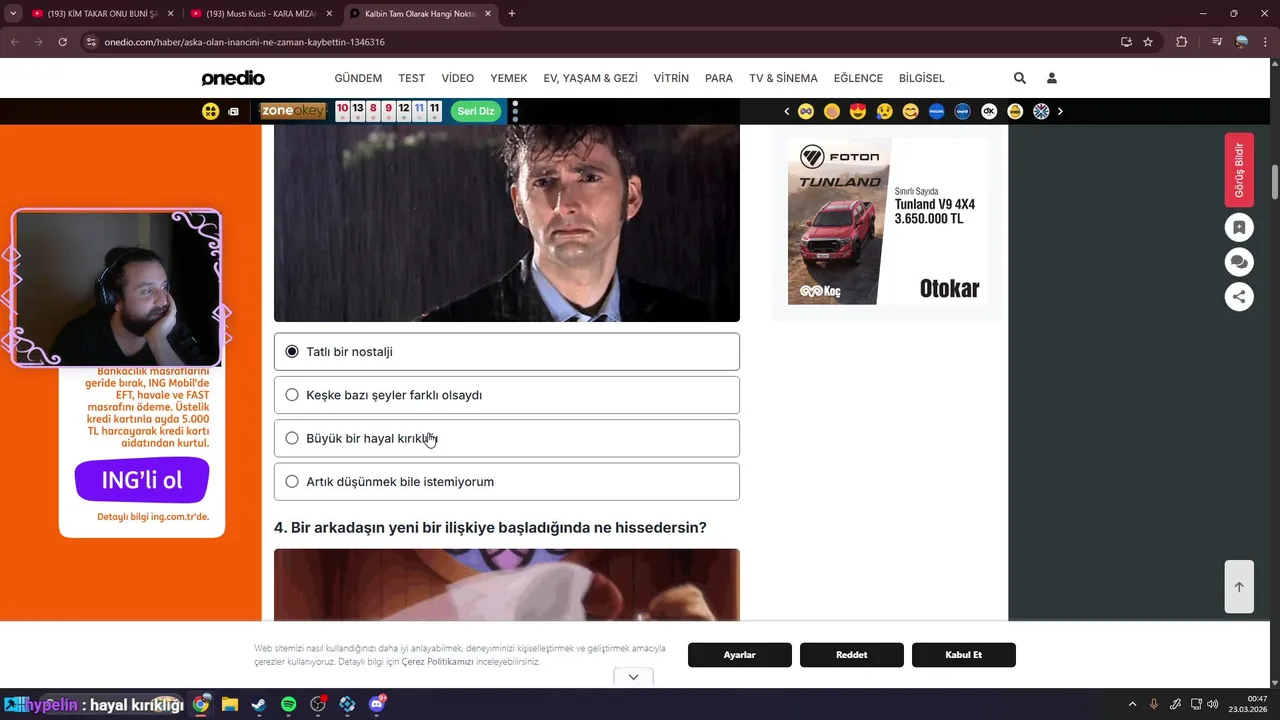The height and width of the screenshot is (720, 1280).
Task: Save article with bookmark icon
Action: [x=1239, y=227]
